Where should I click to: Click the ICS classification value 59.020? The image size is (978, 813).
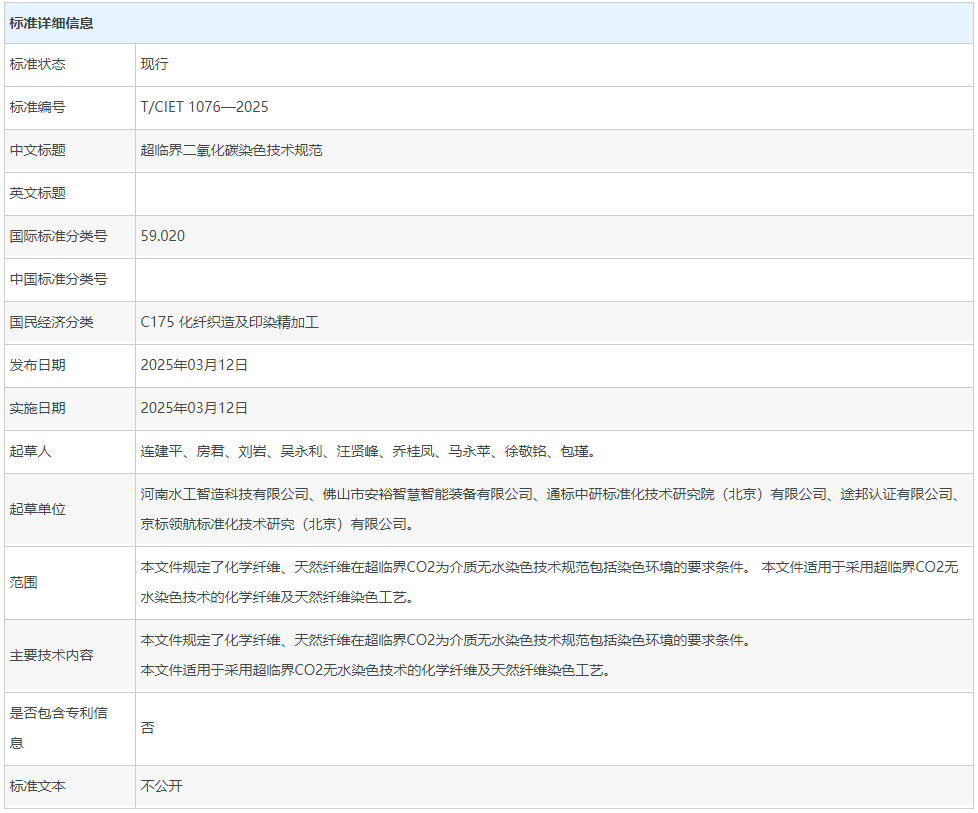pyautogui.click(x=163, y=236)
